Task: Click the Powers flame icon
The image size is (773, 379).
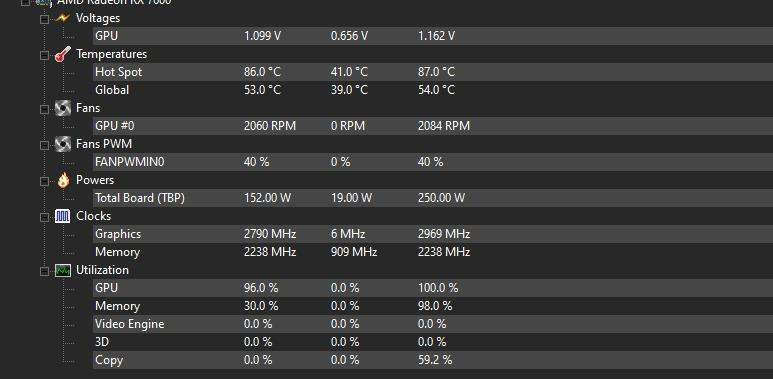Action: pyautogui.click(x=63, y=180)
